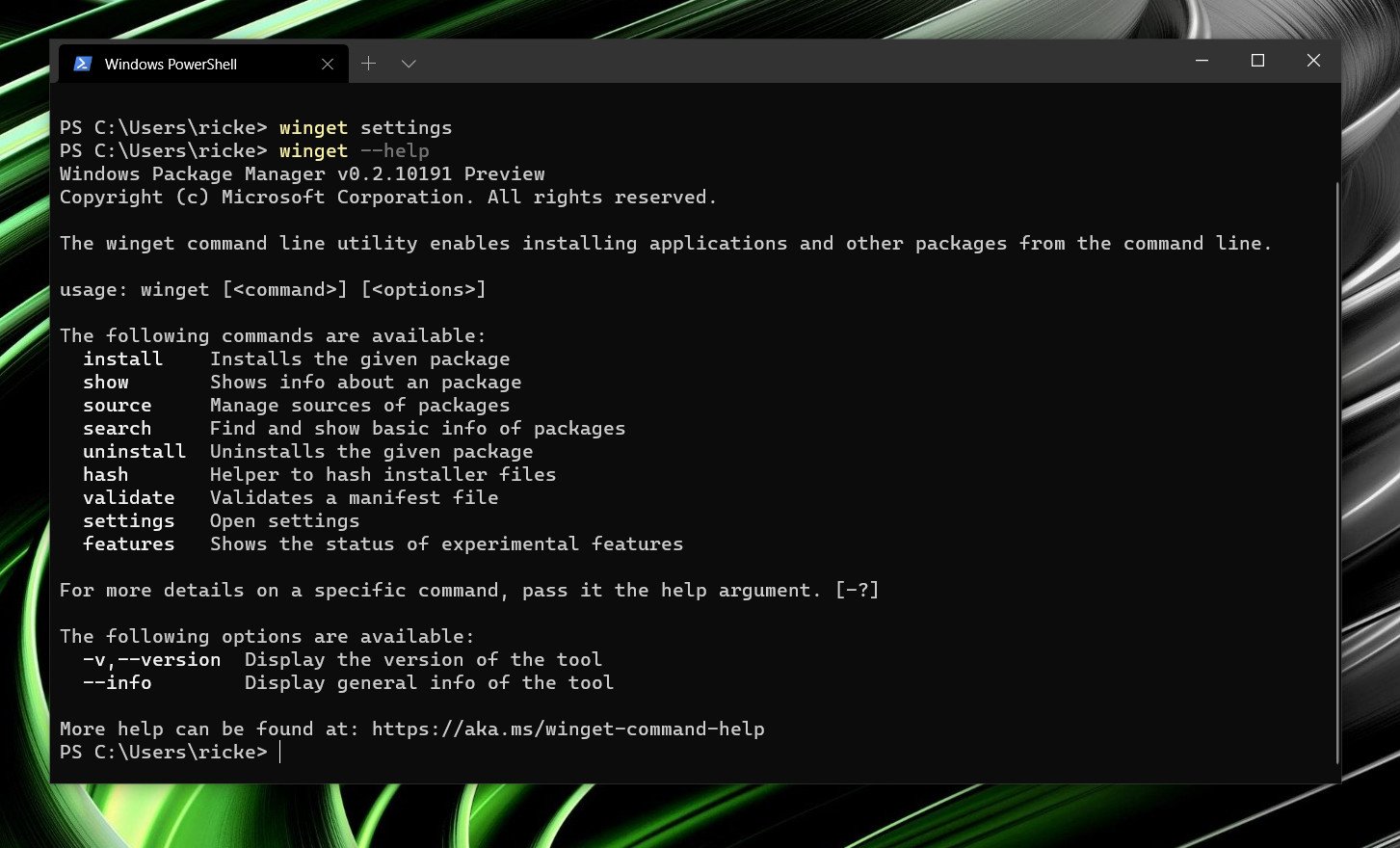Click the 'show' command text
1400x848 pixels.
(106, 382)
